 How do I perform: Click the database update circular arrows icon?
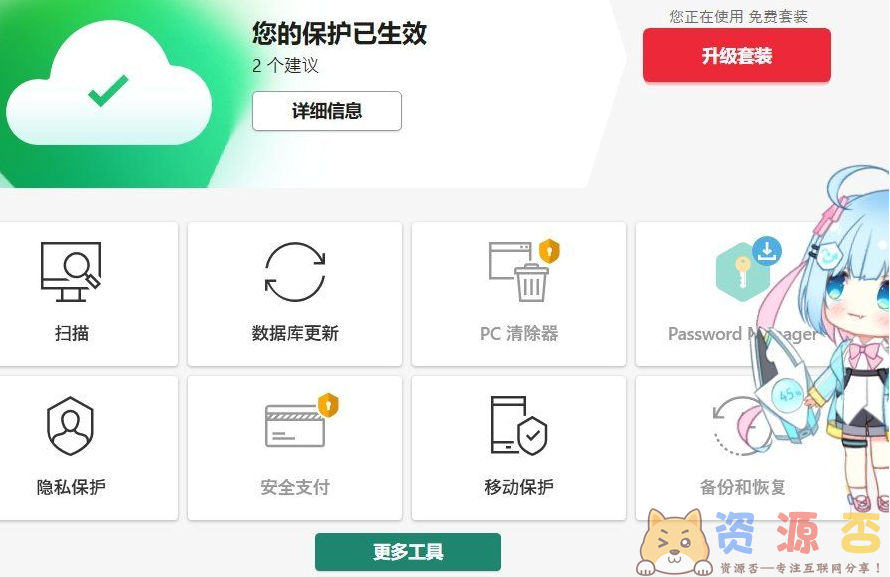tap(295, 272)
